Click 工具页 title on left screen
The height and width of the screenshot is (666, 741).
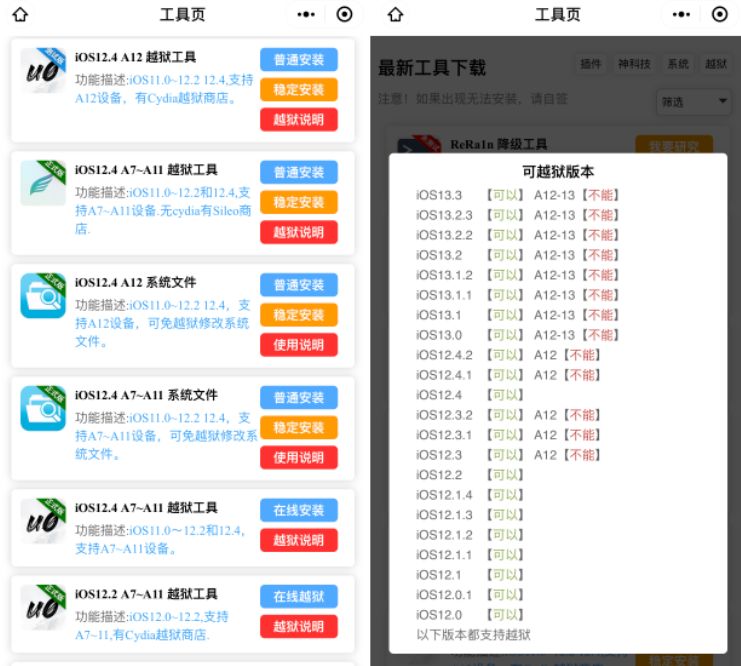[x=182, y=15]
